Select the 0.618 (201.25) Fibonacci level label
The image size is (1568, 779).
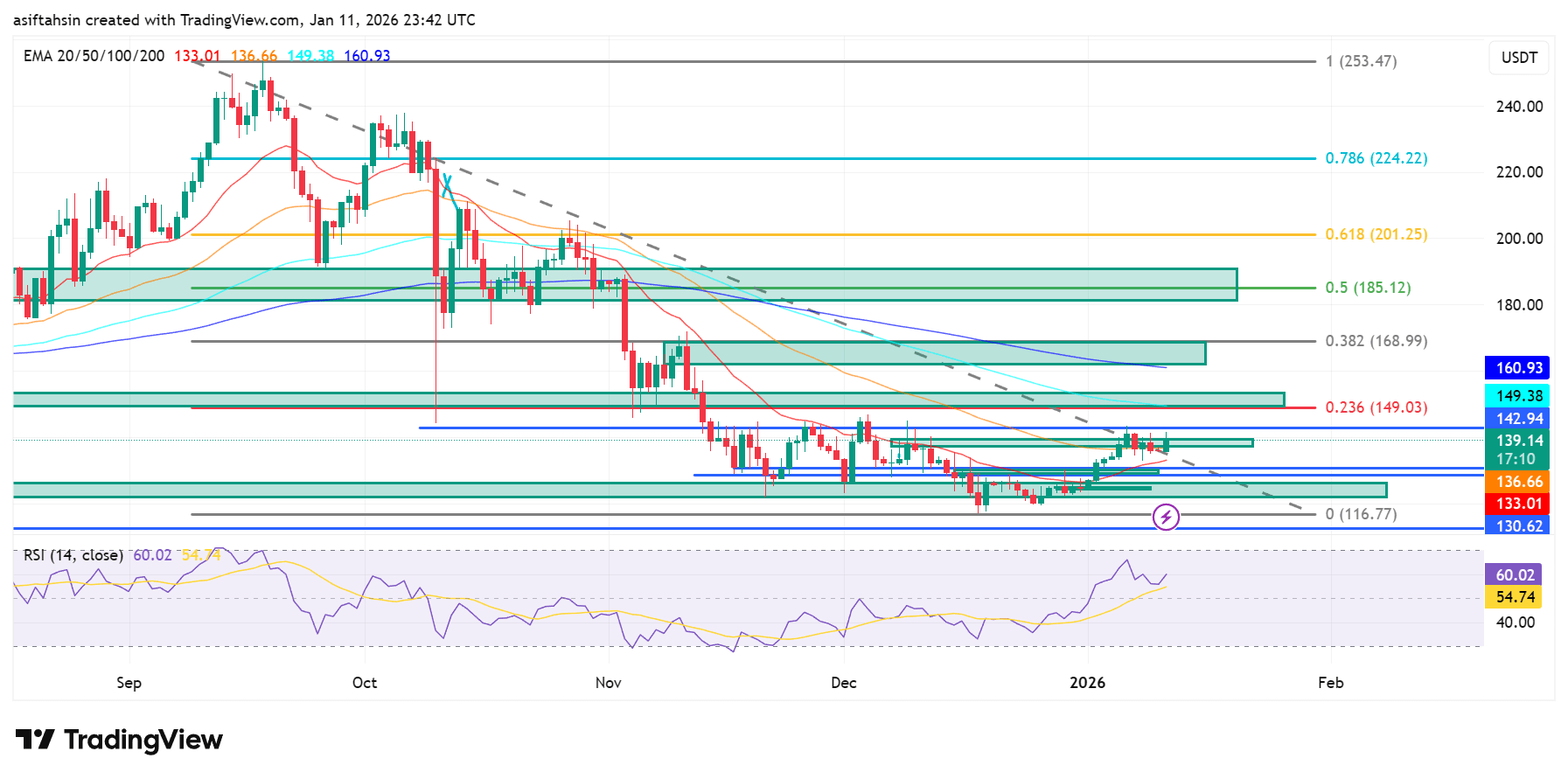pos(1376,234)
